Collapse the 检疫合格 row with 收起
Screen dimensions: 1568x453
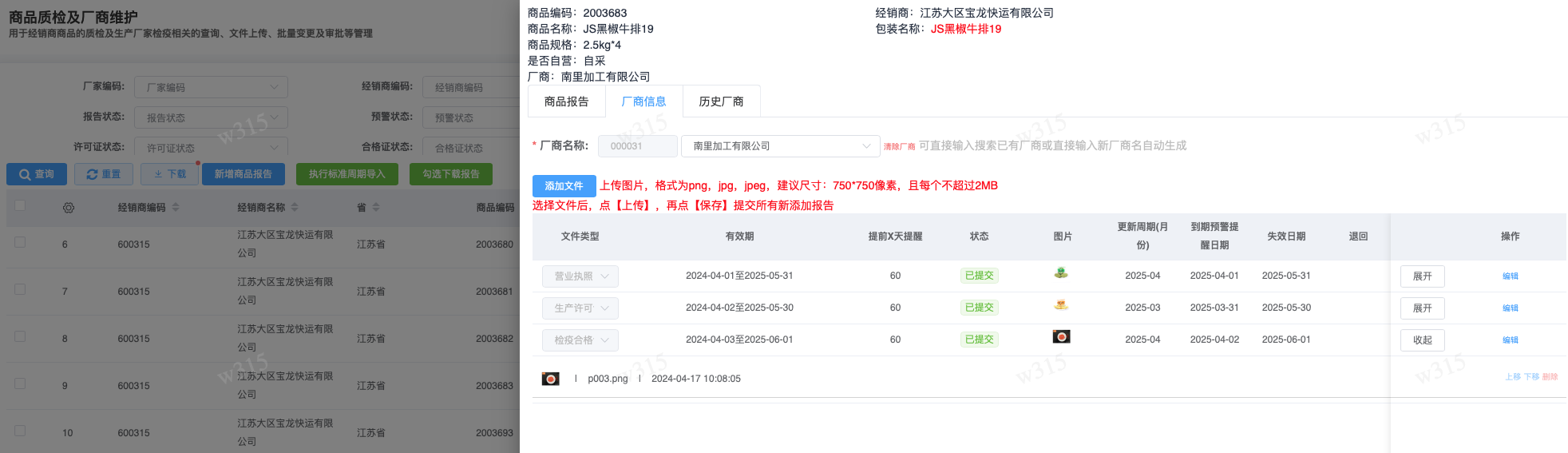pyautogui.click(x=1423, y=340)
